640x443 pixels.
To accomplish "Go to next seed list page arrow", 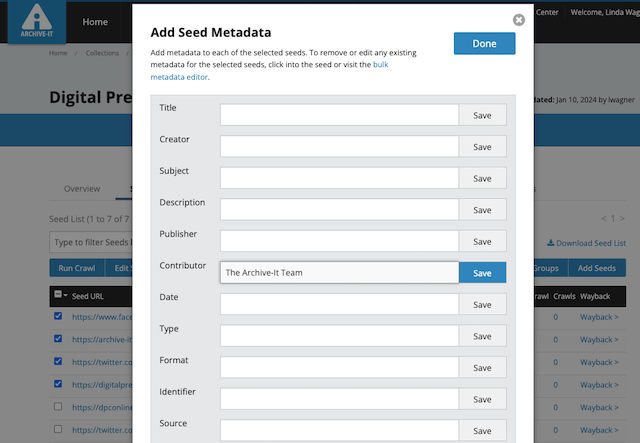I will (622, 218).
